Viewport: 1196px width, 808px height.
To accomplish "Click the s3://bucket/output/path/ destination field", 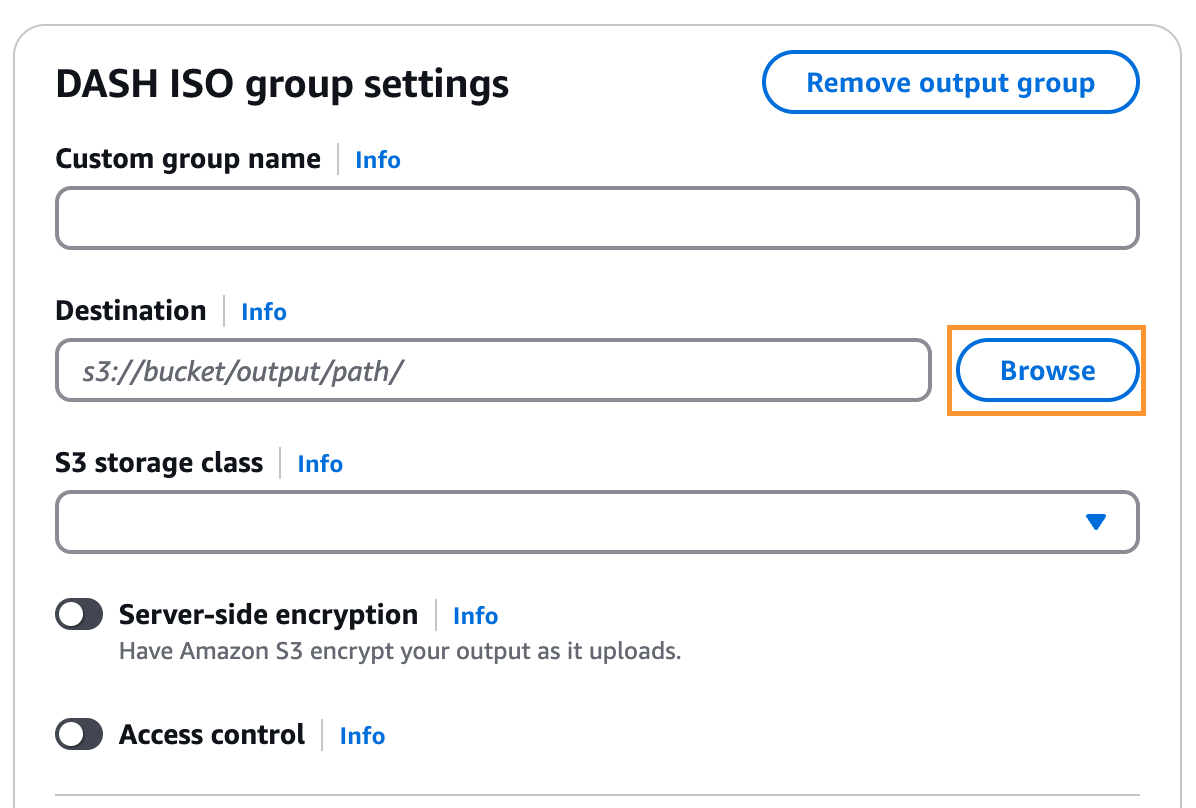I will coord(494,370).
